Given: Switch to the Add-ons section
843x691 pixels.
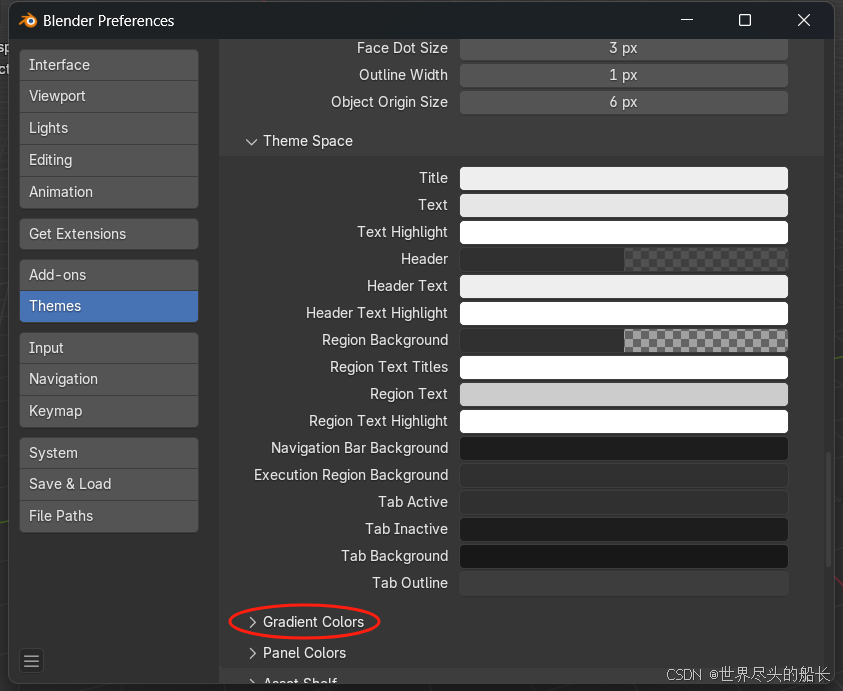Looking at the screenshot, I should tap(109, 275).
